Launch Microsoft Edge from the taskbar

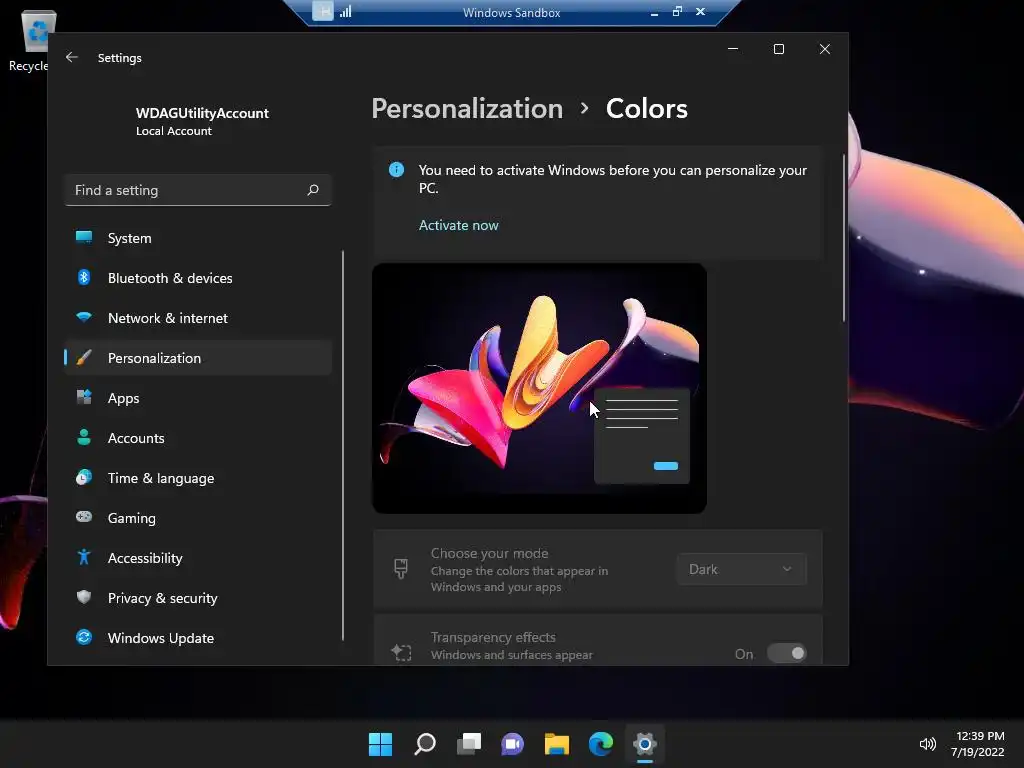click(601, 744)
